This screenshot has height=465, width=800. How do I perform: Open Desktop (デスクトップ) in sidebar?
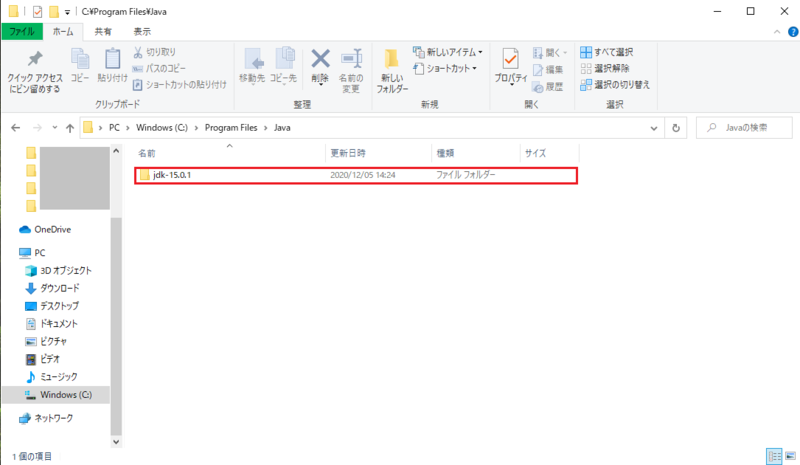click(52, 306)
